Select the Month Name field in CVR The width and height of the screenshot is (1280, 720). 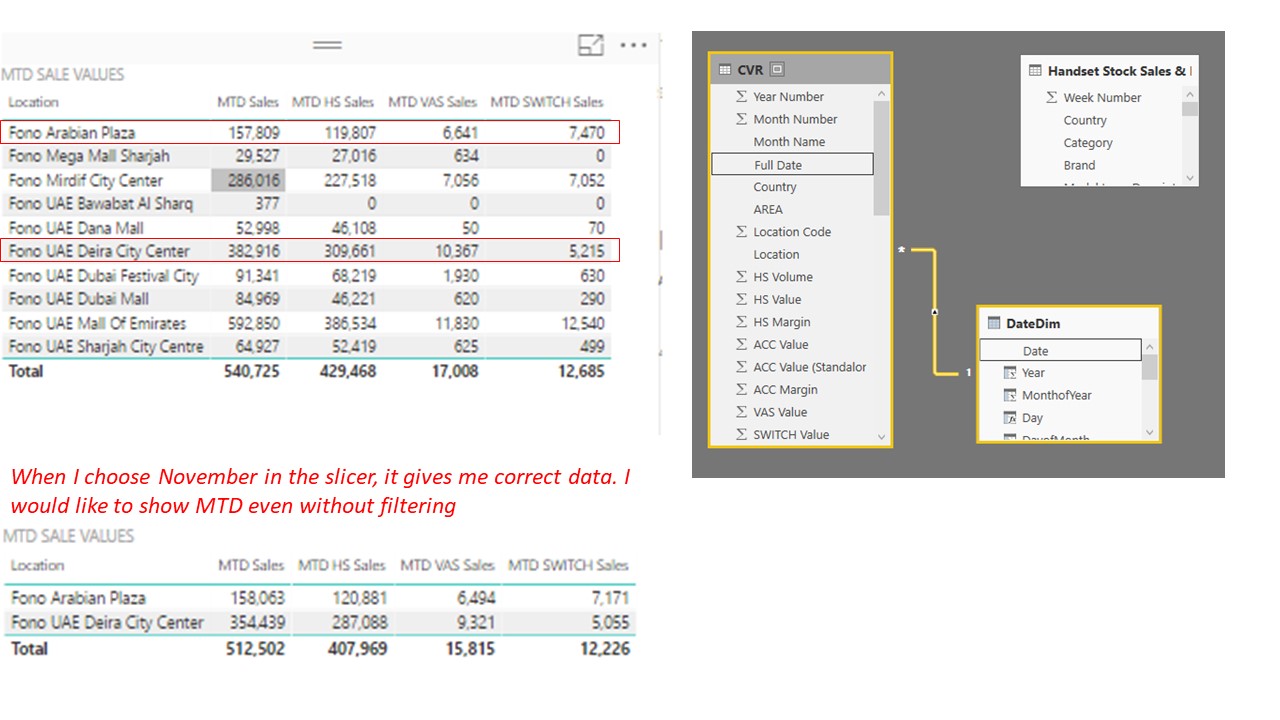789,142
